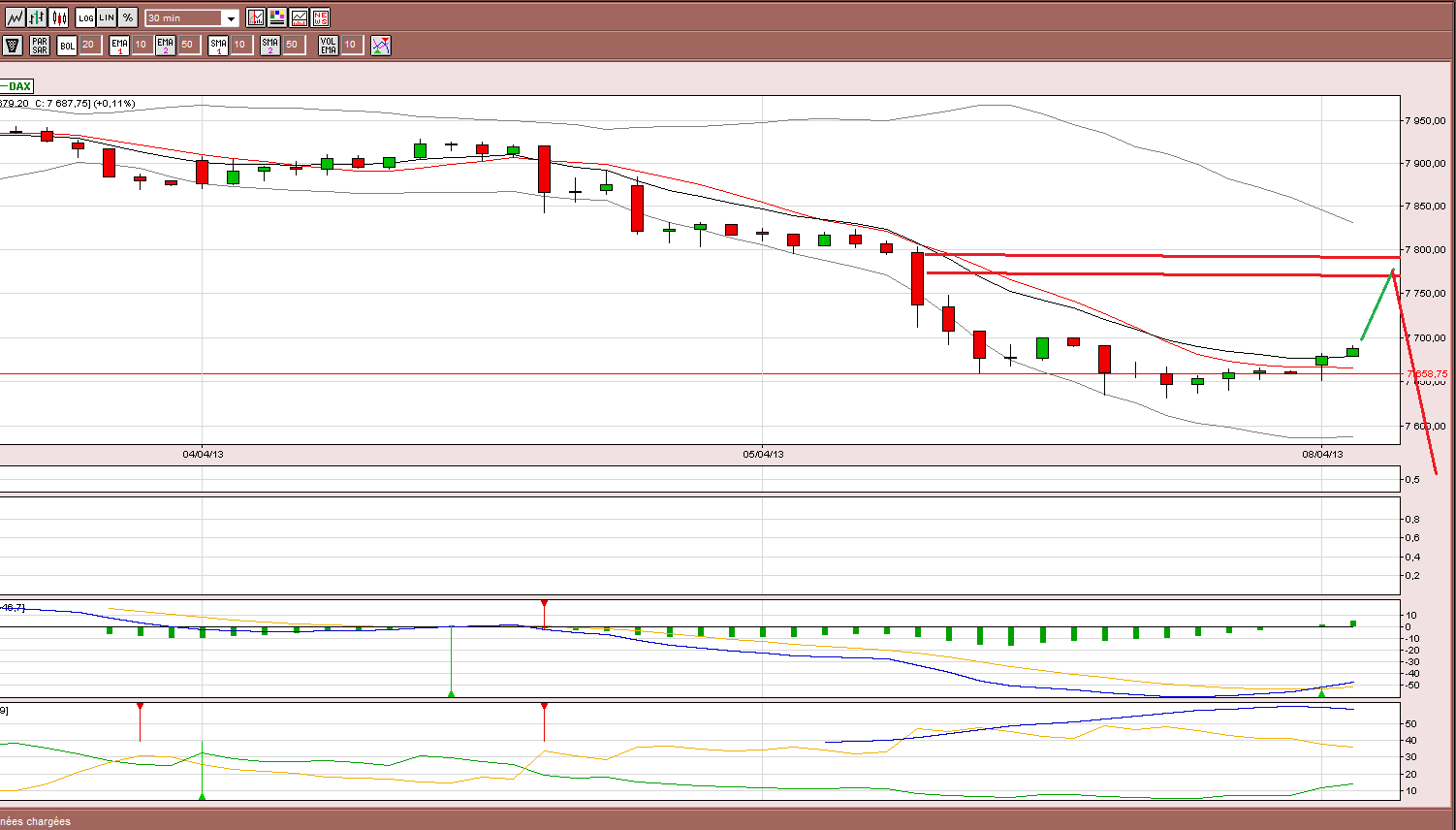Click the leftmost red signal marker in the bottom indicator panel
The image size is (1456, 830).
(140, 707)
